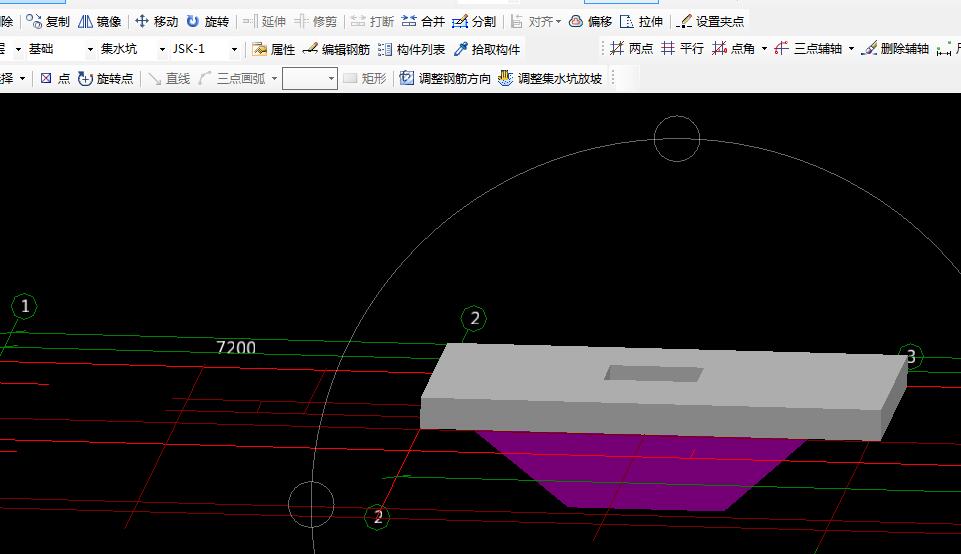Select the 镜像 (Mirror) tool

pos(100,21)
